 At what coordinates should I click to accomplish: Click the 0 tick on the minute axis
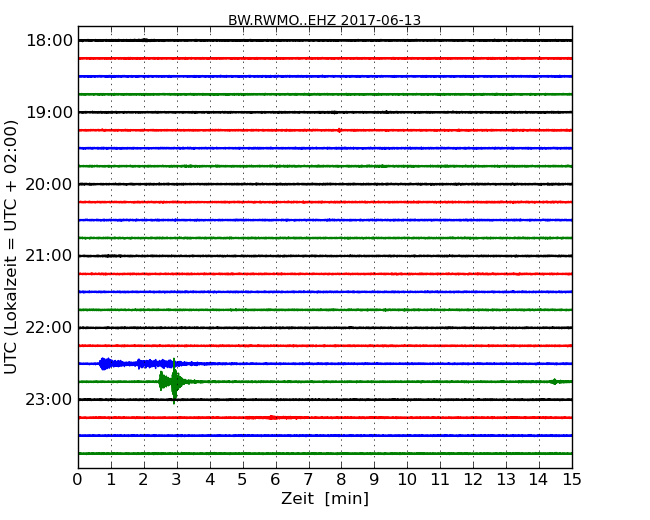78,479
